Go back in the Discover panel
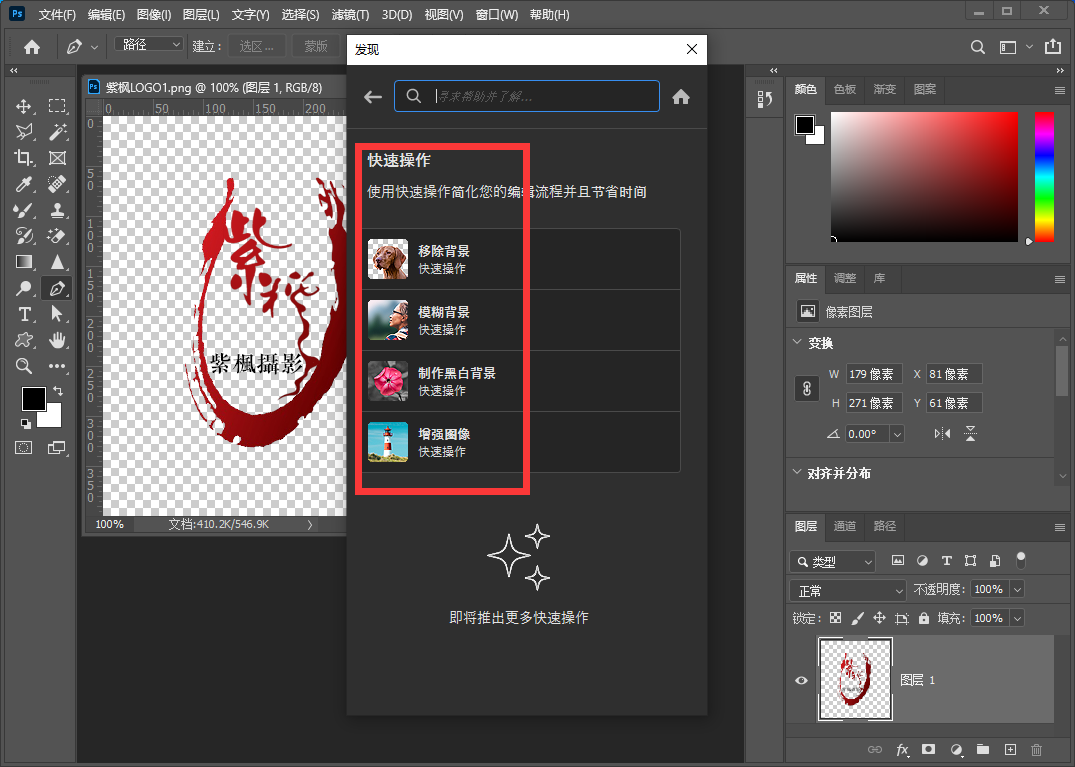Screen dimensions: 1075x767 [373, 97]
